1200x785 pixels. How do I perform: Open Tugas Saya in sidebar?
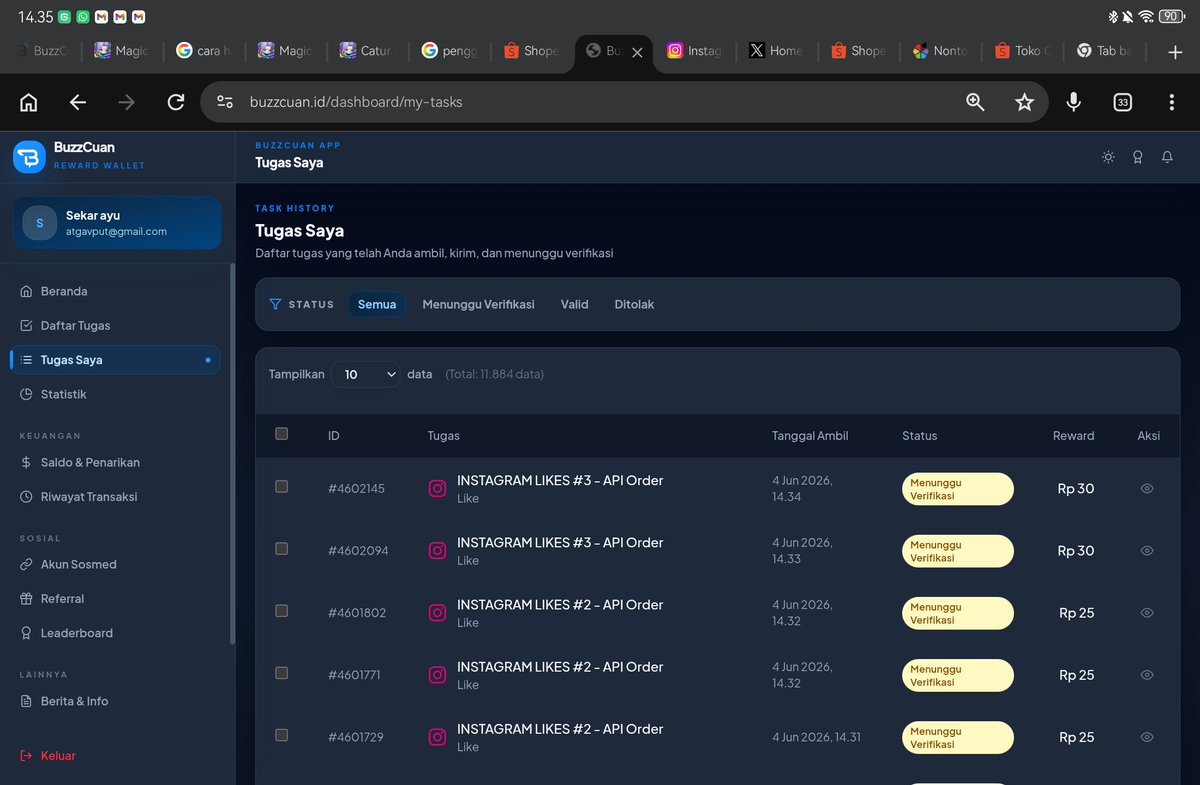(115, 360)
